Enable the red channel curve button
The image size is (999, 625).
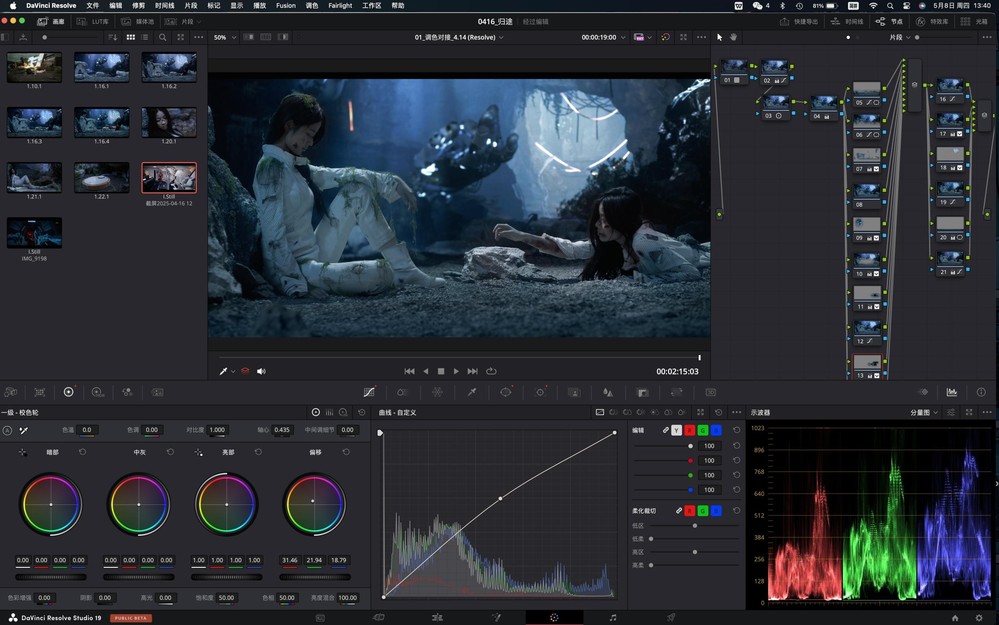(x=689, y=430)
